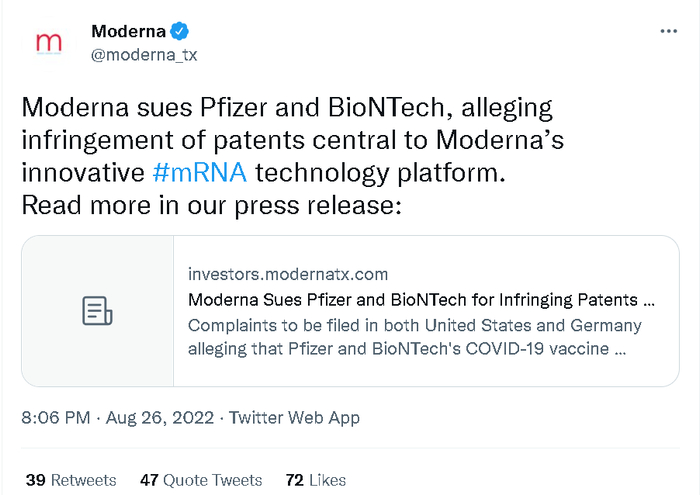Click the investors.modernatx.com domain text
Image resolution: width=700 pixels, height=495 pixels.
pyautogui.click(x=288, y=274)
